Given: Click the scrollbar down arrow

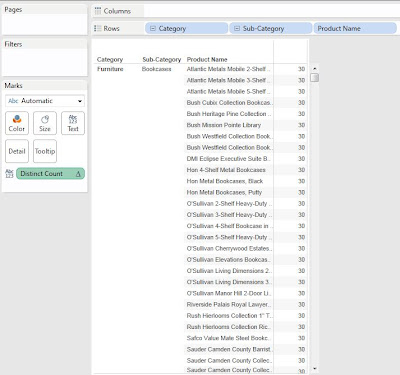Looking at the screenshot, I should tap(314, 369).
